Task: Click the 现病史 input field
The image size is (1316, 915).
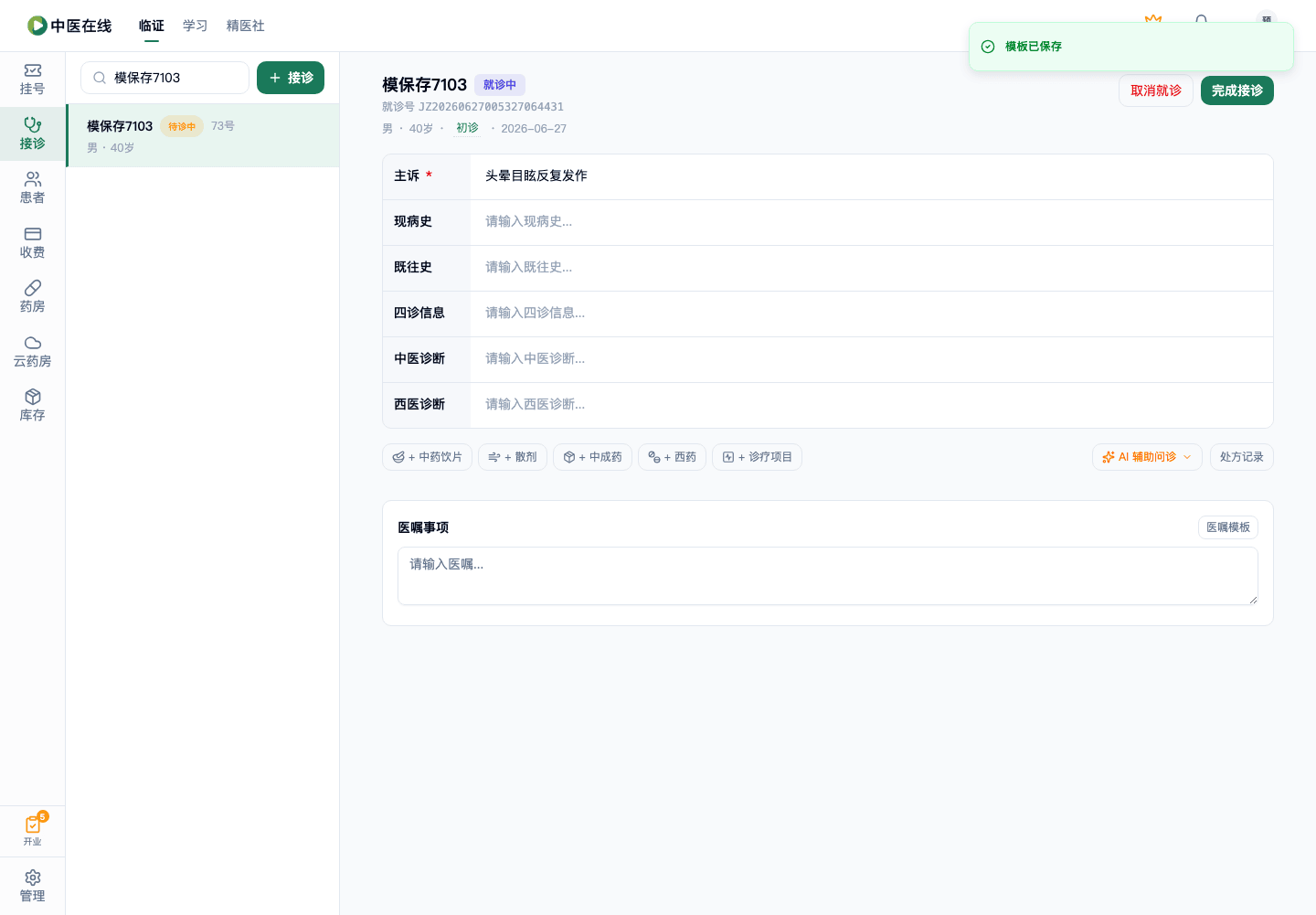Action: click(x=872, y=222)
